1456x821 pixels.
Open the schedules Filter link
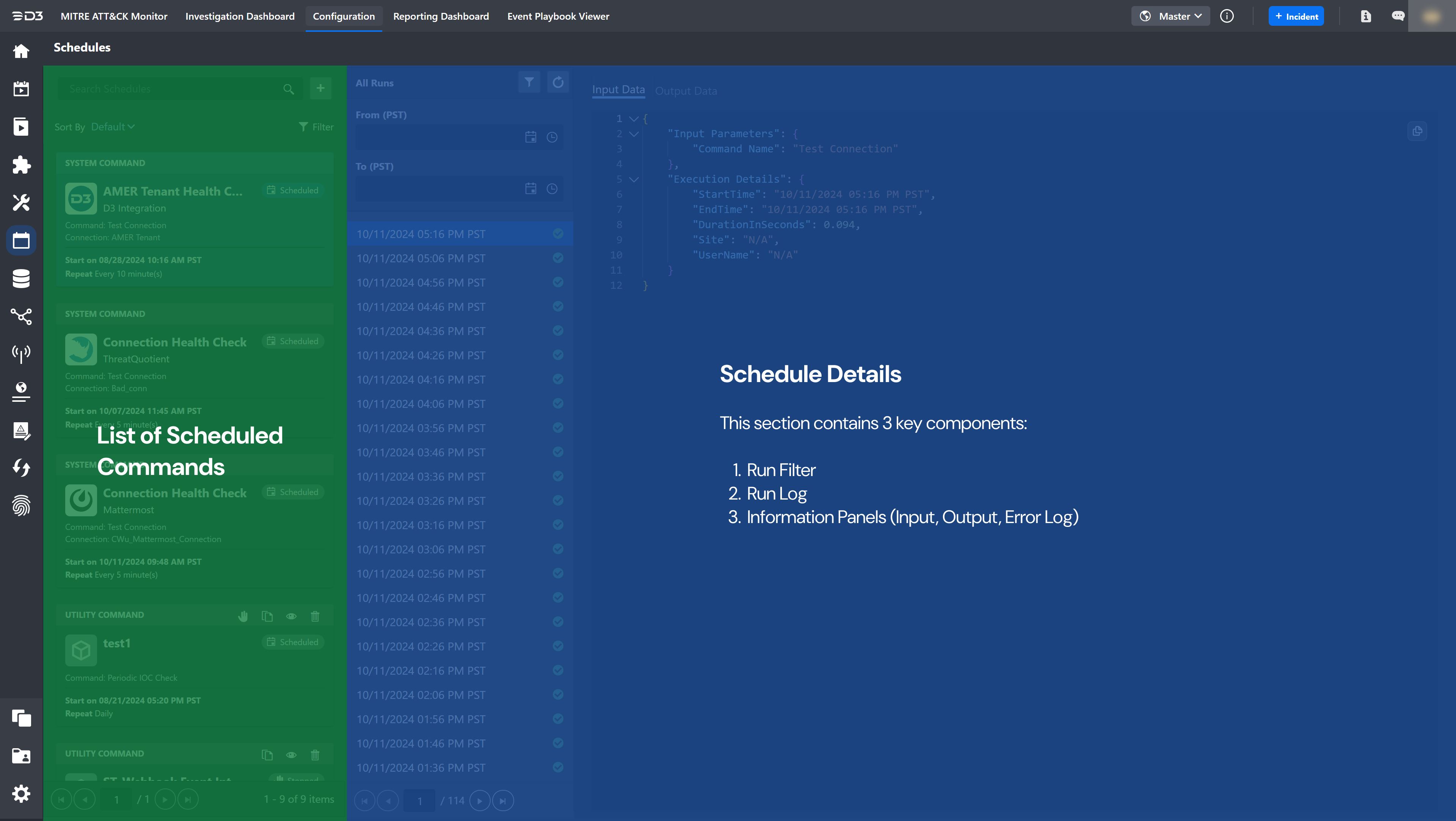(x=317, y=127)
